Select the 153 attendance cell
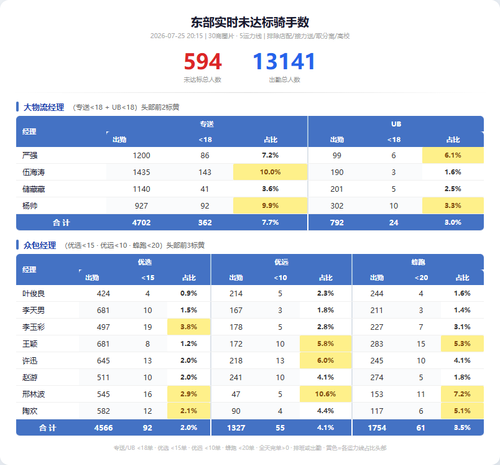The image size is (500, 465). [377, 394]
